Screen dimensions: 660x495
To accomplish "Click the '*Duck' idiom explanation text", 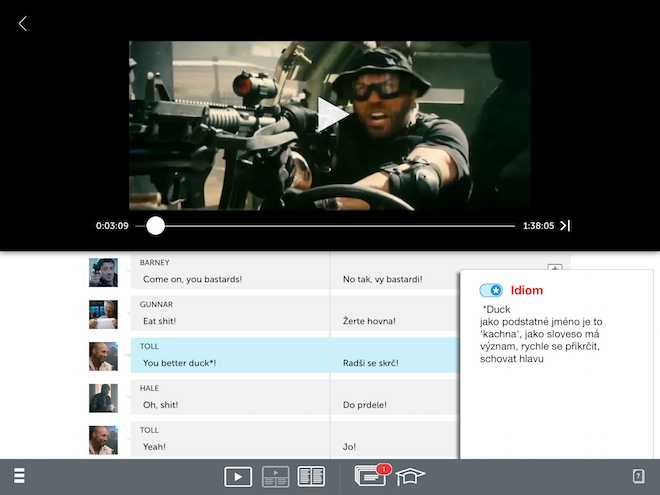I will coord(541,334).
